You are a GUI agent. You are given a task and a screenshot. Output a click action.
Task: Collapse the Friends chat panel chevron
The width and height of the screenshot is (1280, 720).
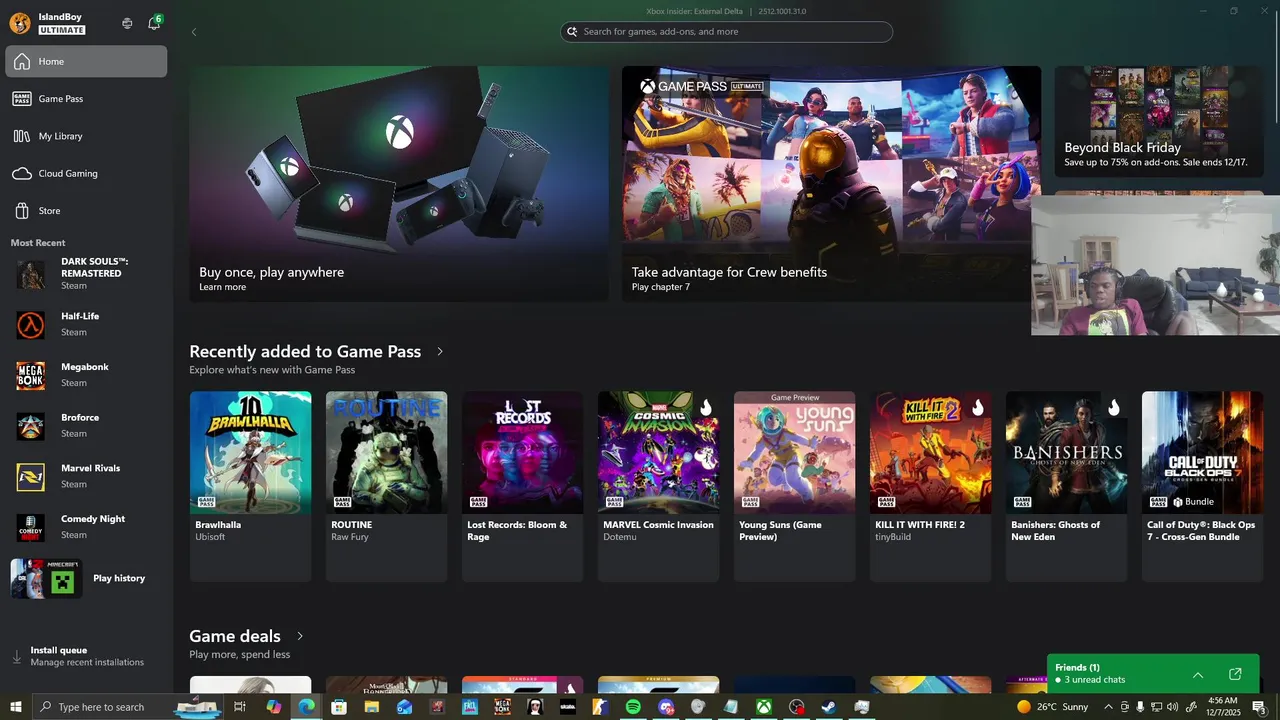point(1197,675)
